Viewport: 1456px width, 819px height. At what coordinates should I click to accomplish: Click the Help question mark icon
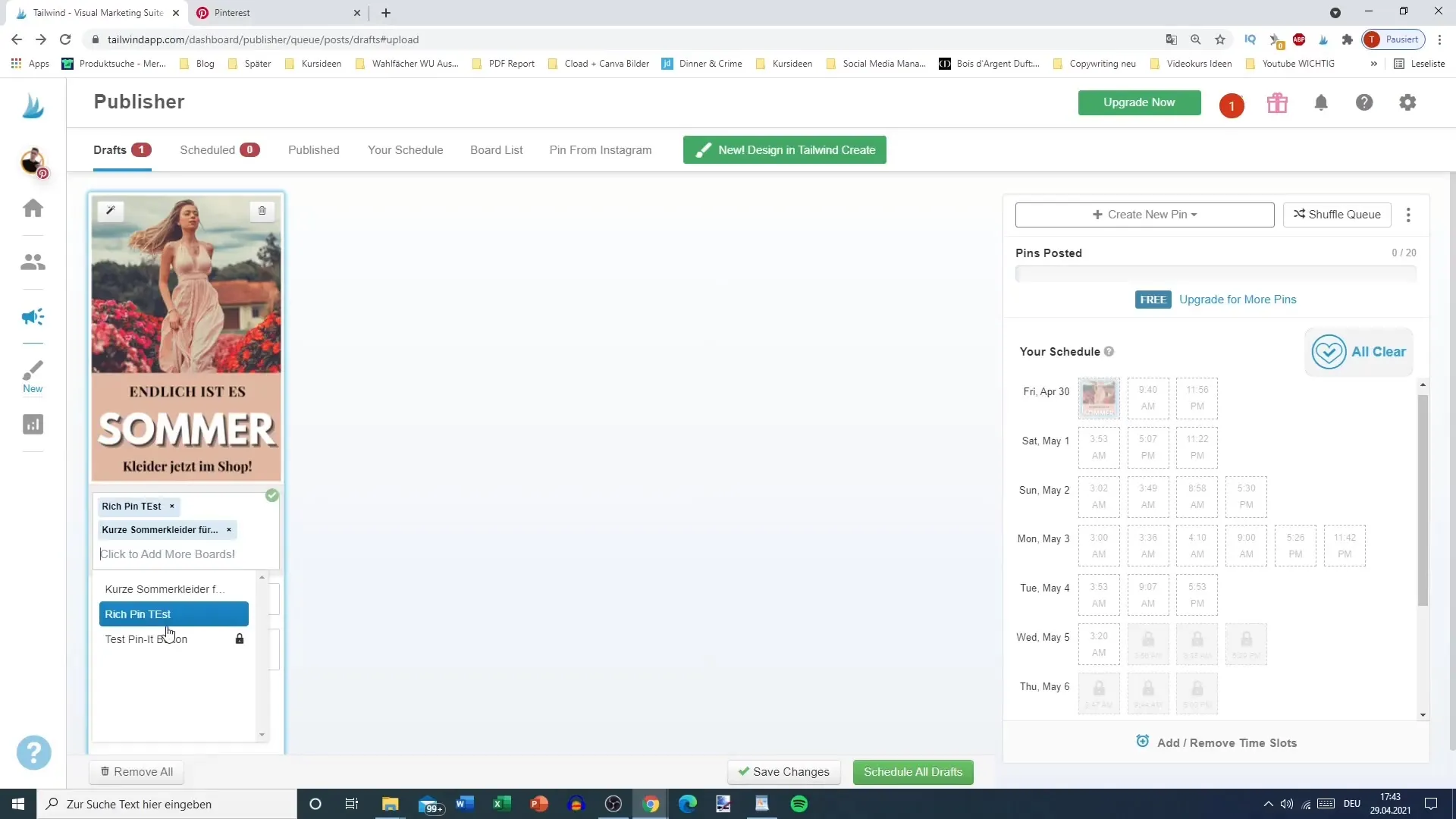[x=1365, y=102]
